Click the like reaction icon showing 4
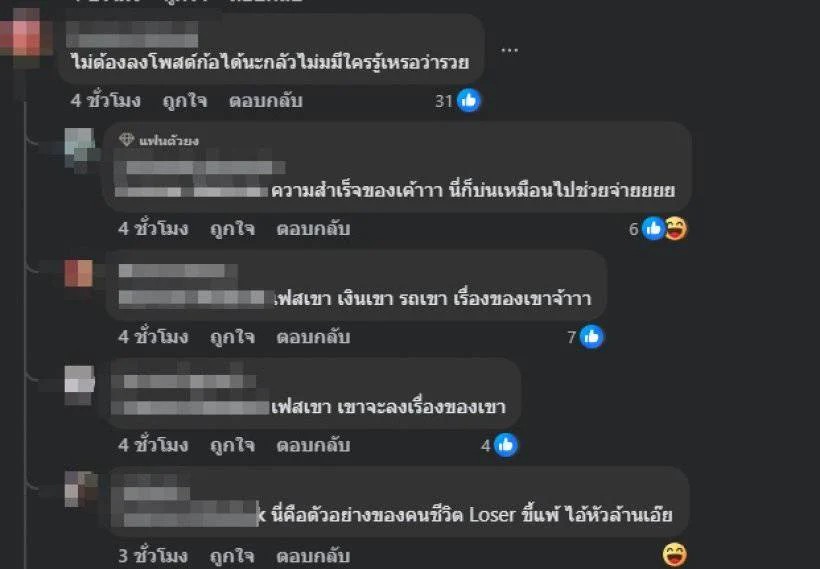The width and height of the screenshot is (820, 569). [x=506, y=445]
